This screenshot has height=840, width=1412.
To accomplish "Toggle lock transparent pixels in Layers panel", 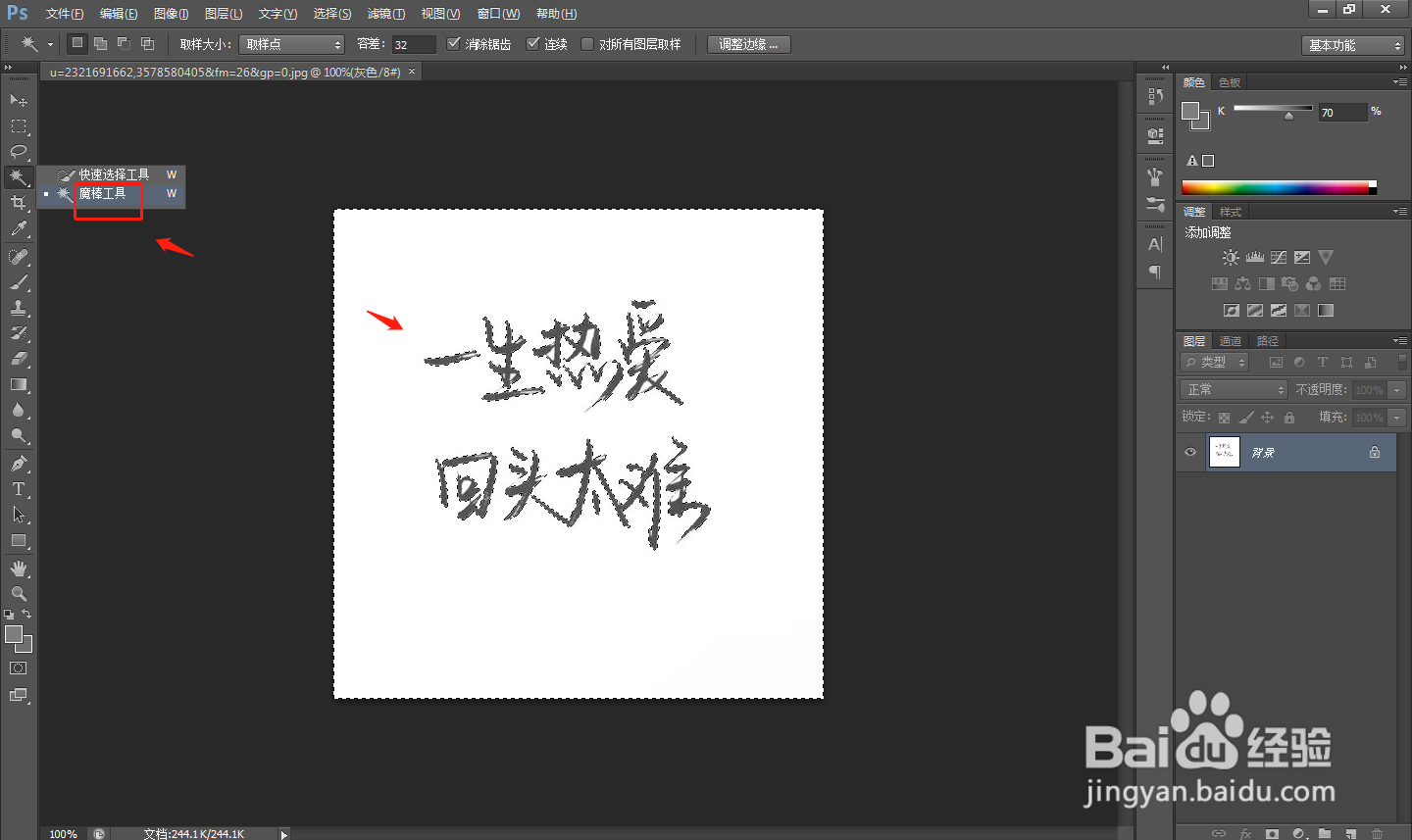I will [1224, 418].
